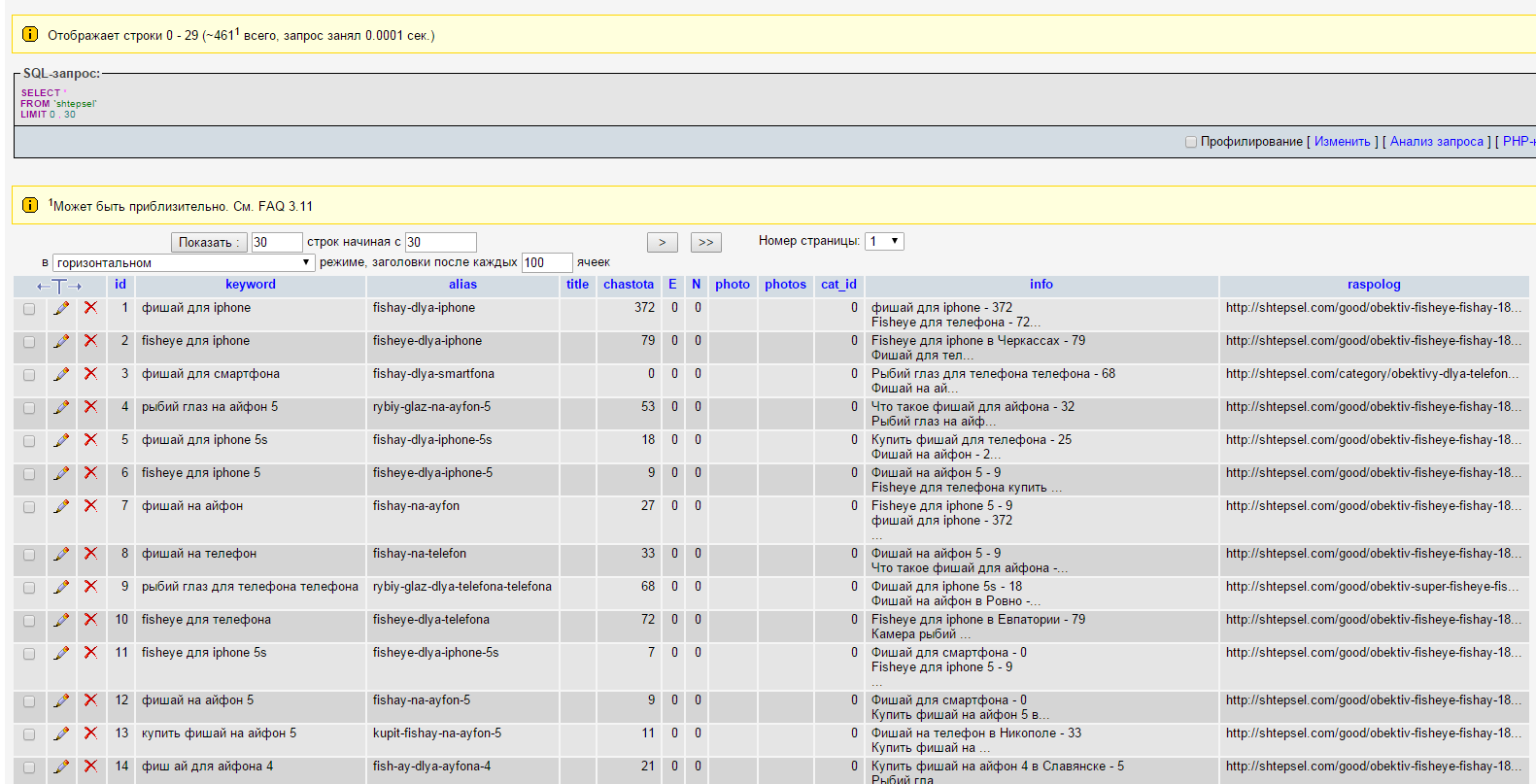Sort by the photos column header
The height and width of the screenshot is (784, 1536).
tap(785, 285)
